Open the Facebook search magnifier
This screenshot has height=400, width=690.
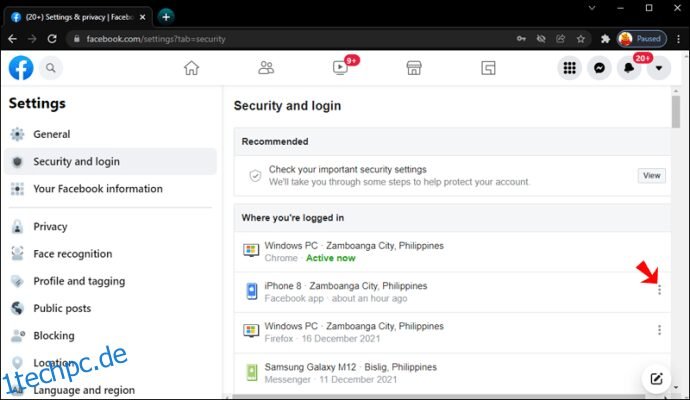click(51, 68)
